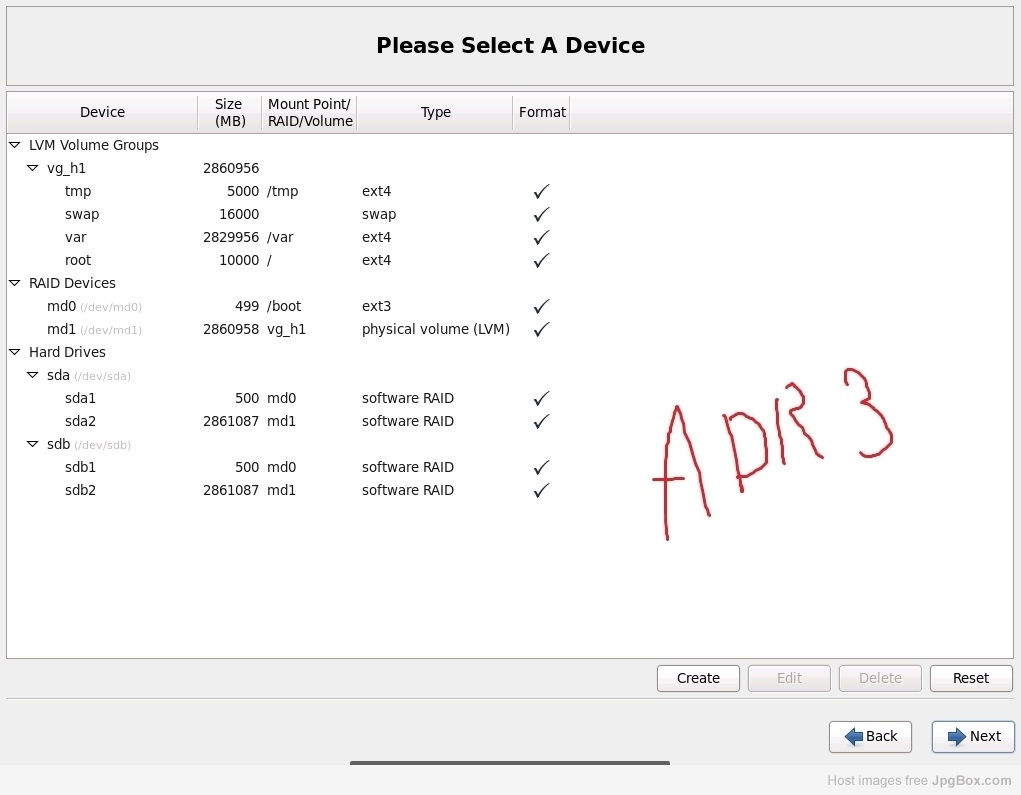Click the format checkmark for tmp
The width and height of the screenshot is (1021, 795).
coord(541,191)
